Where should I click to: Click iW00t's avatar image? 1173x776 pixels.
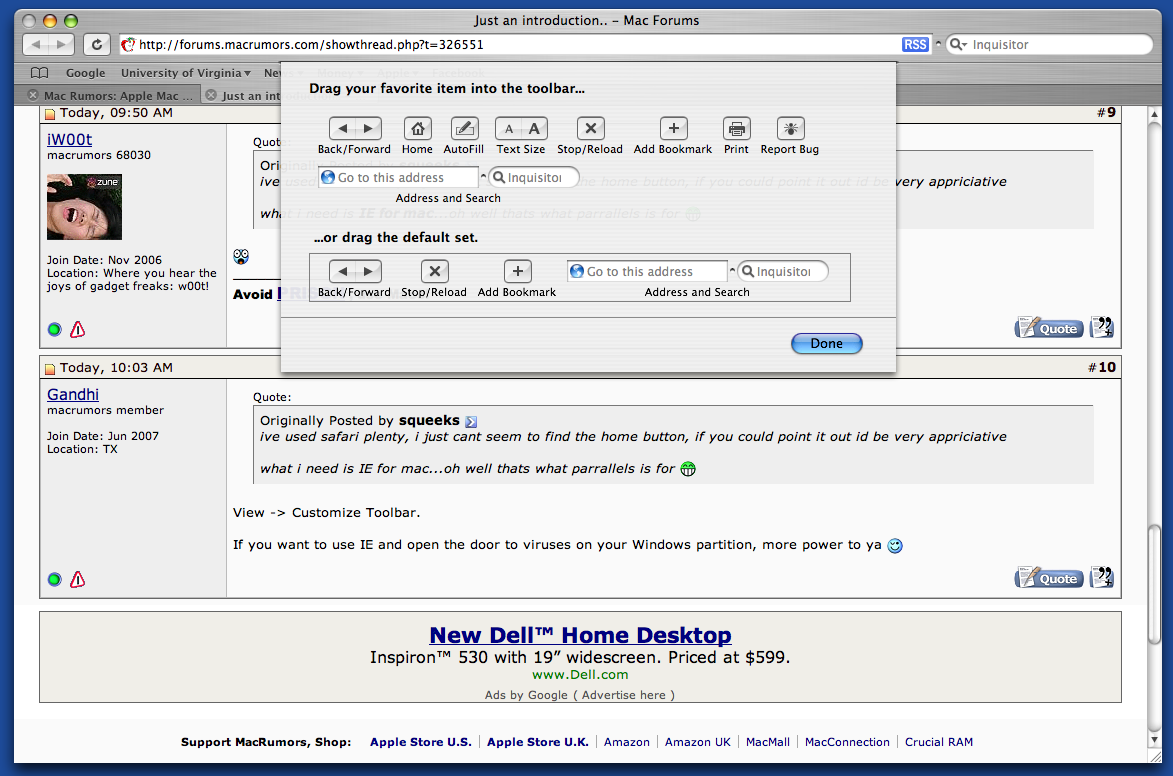[x=84, y=207]
